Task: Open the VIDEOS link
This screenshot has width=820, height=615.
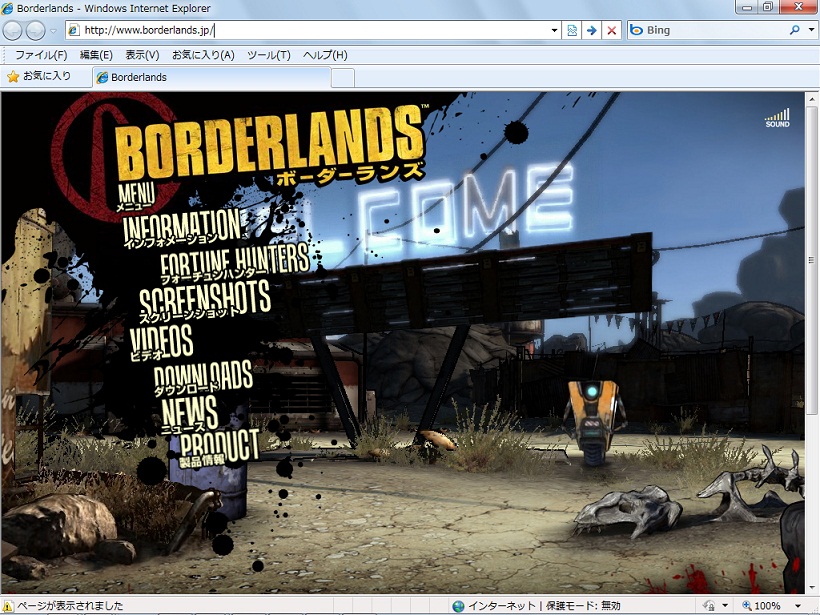Action: (161, 342)
